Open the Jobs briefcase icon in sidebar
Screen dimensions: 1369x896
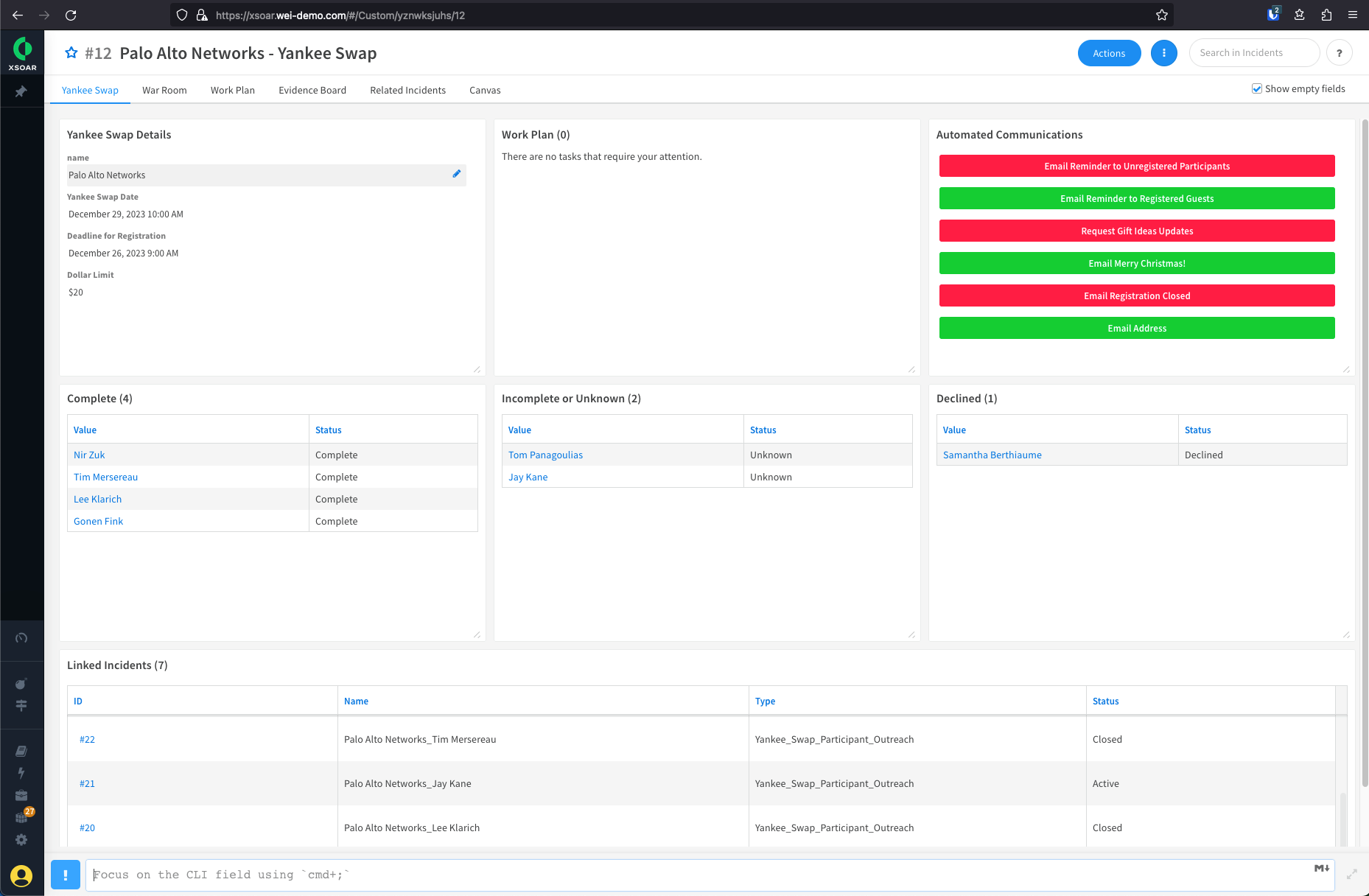[x=21, y=797]
